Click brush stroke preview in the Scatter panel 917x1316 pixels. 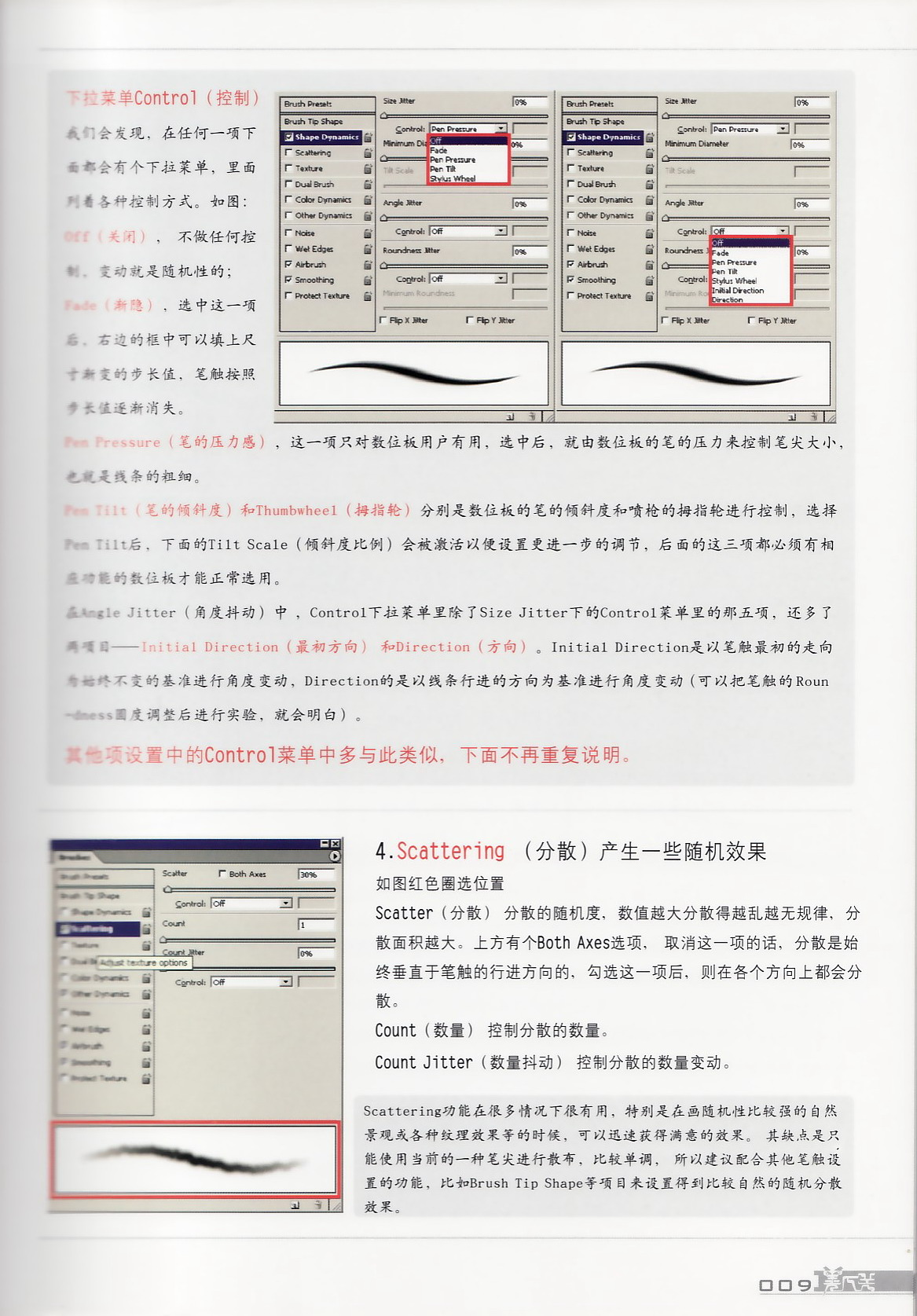pos(195,1159)
